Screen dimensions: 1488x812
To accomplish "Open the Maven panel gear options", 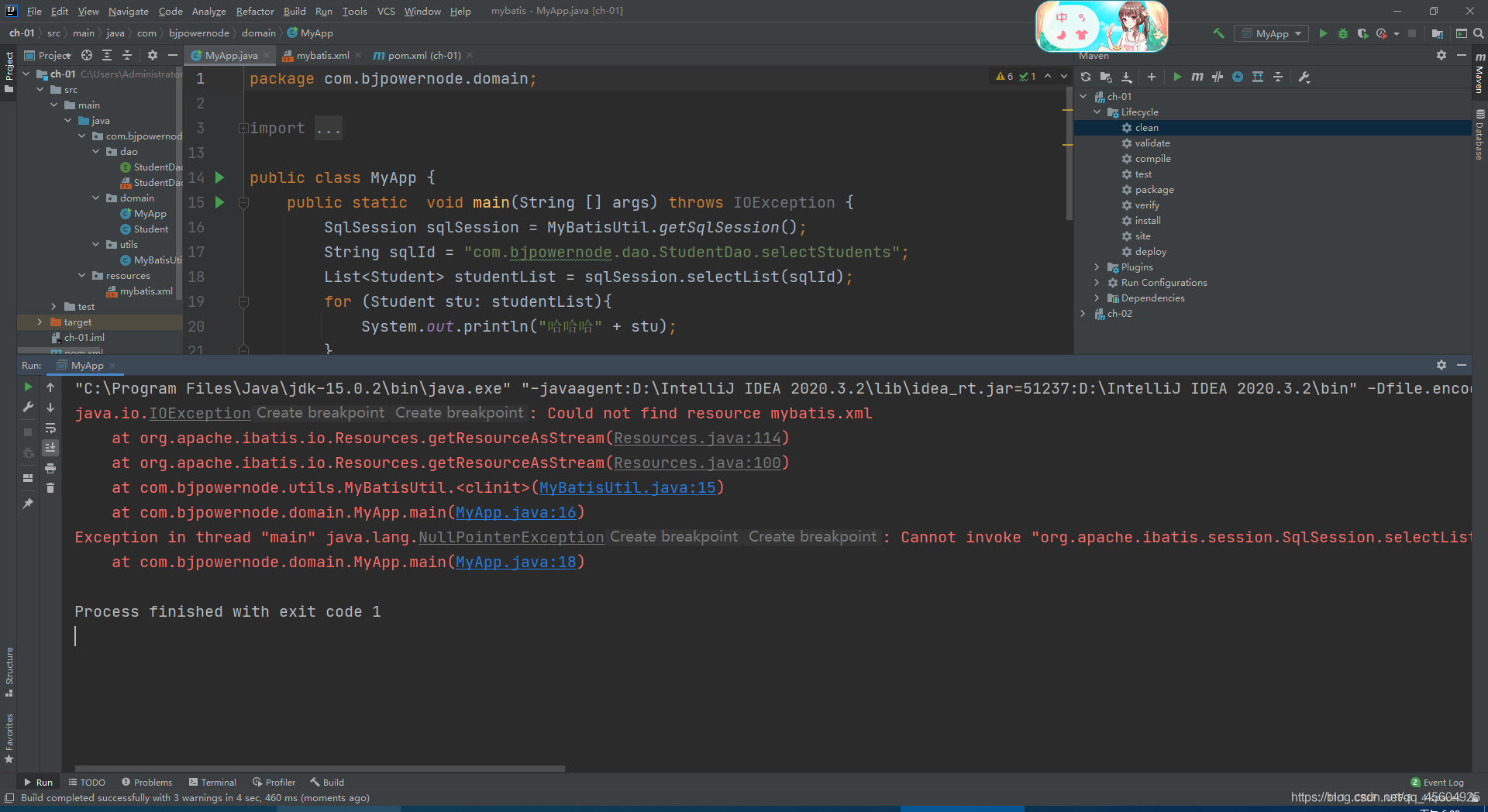I will tap(1441, 55).
